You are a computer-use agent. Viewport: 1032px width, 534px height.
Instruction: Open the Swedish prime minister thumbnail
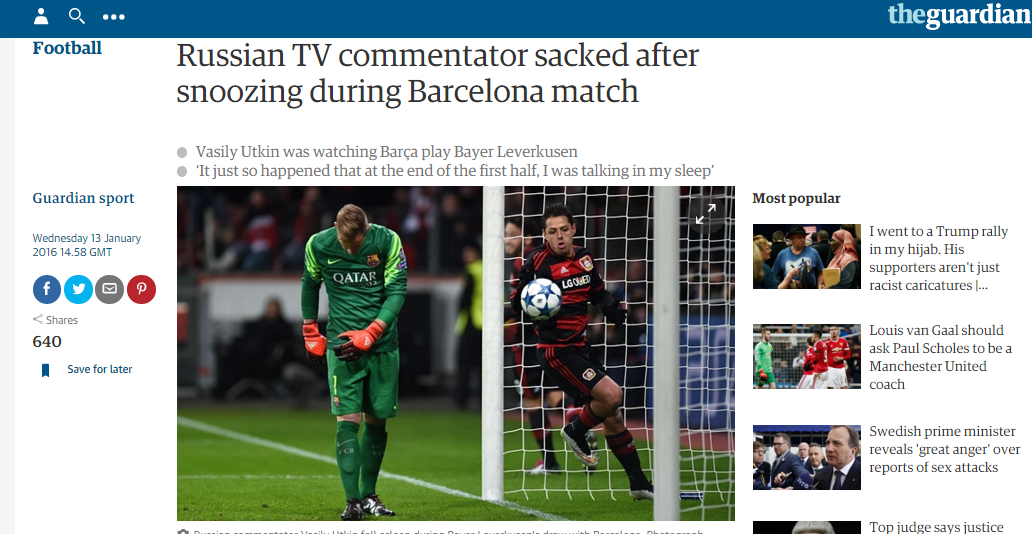(x=807, y=457)
